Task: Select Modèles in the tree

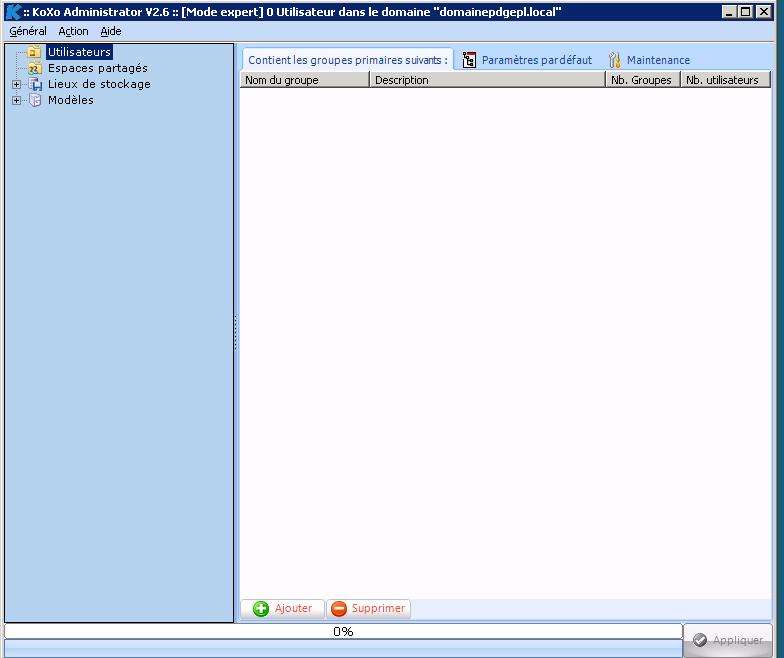Action: pyautogui.click(x=70, y=100)
